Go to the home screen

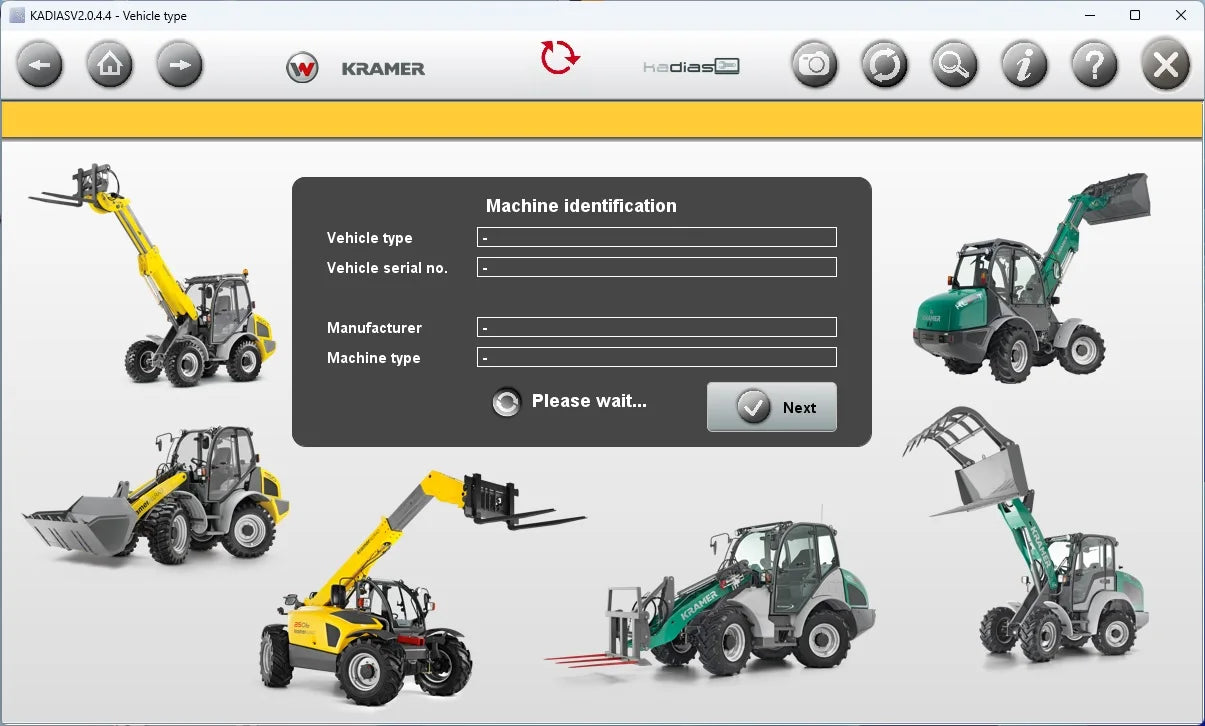pos(110,66)
